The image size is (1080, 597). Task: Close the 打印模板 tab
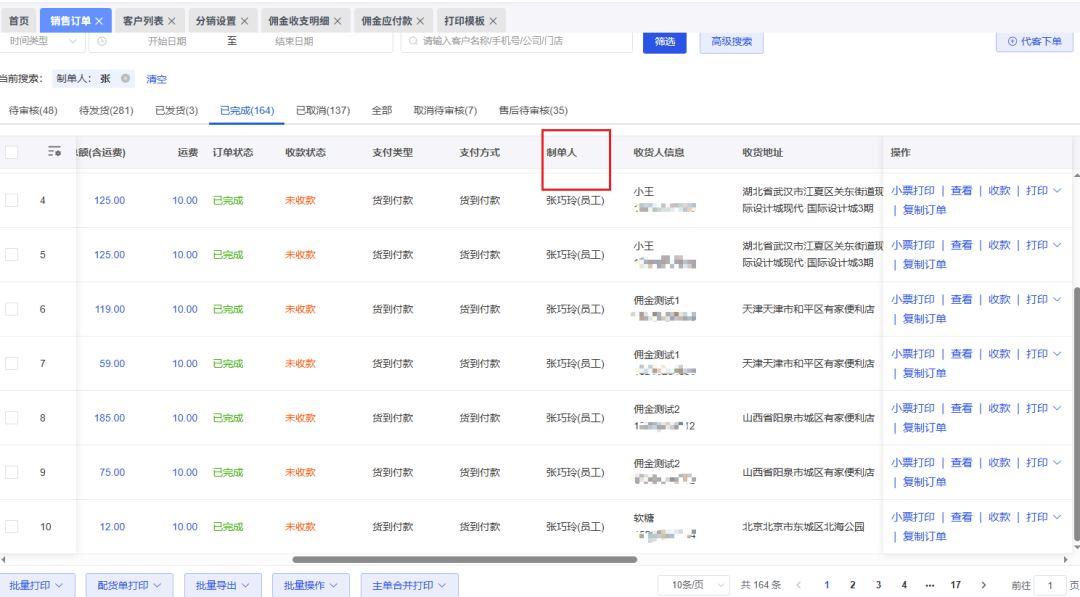[493, 21]
